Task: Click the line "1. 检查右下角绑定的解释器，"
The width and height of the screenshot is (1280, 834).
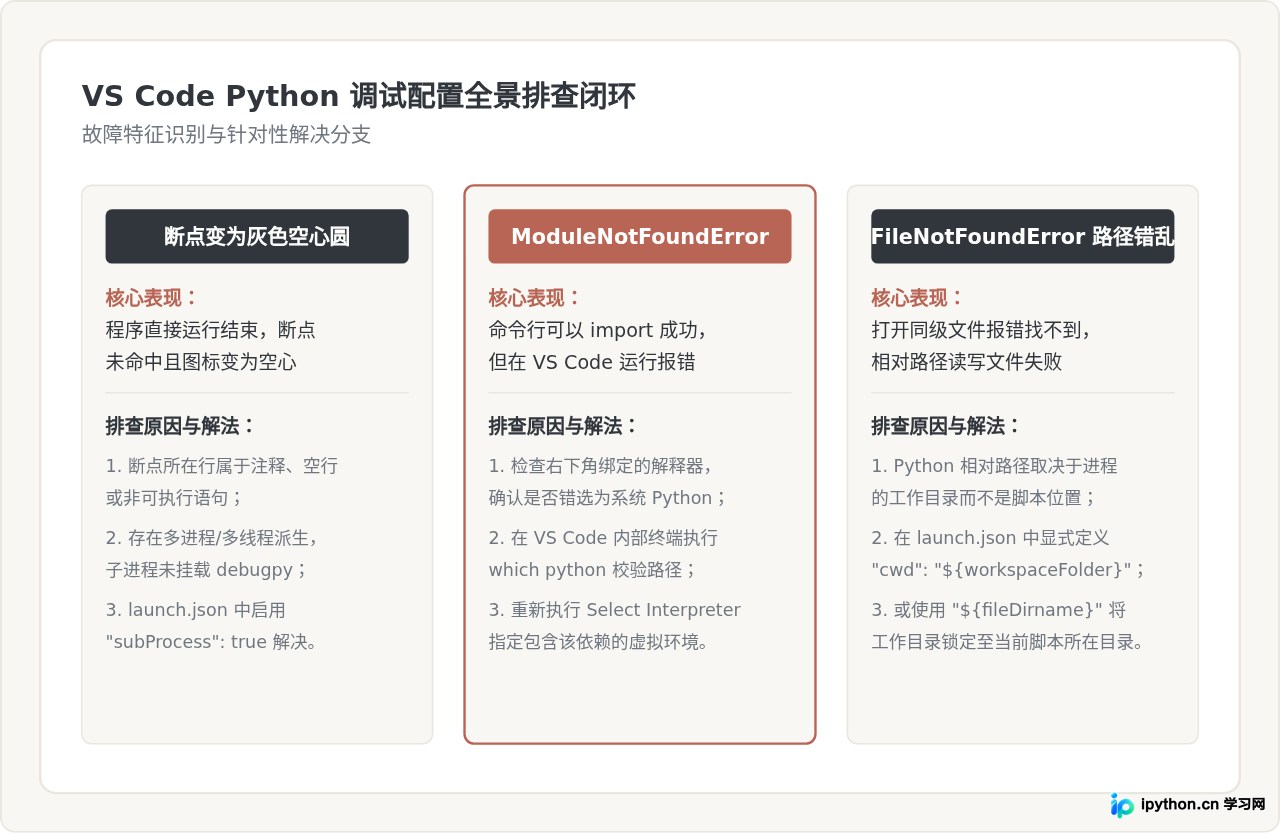Action: point(600,466)
